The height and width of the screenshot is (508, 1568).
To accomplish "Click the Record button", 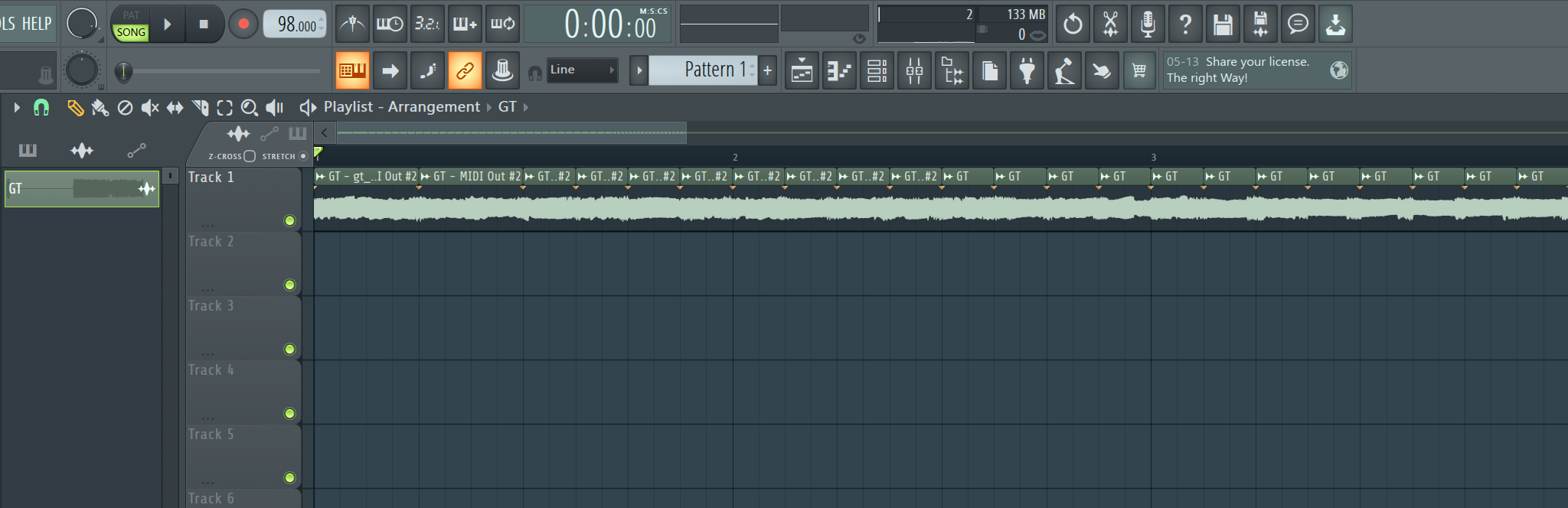I will (243, 24).
